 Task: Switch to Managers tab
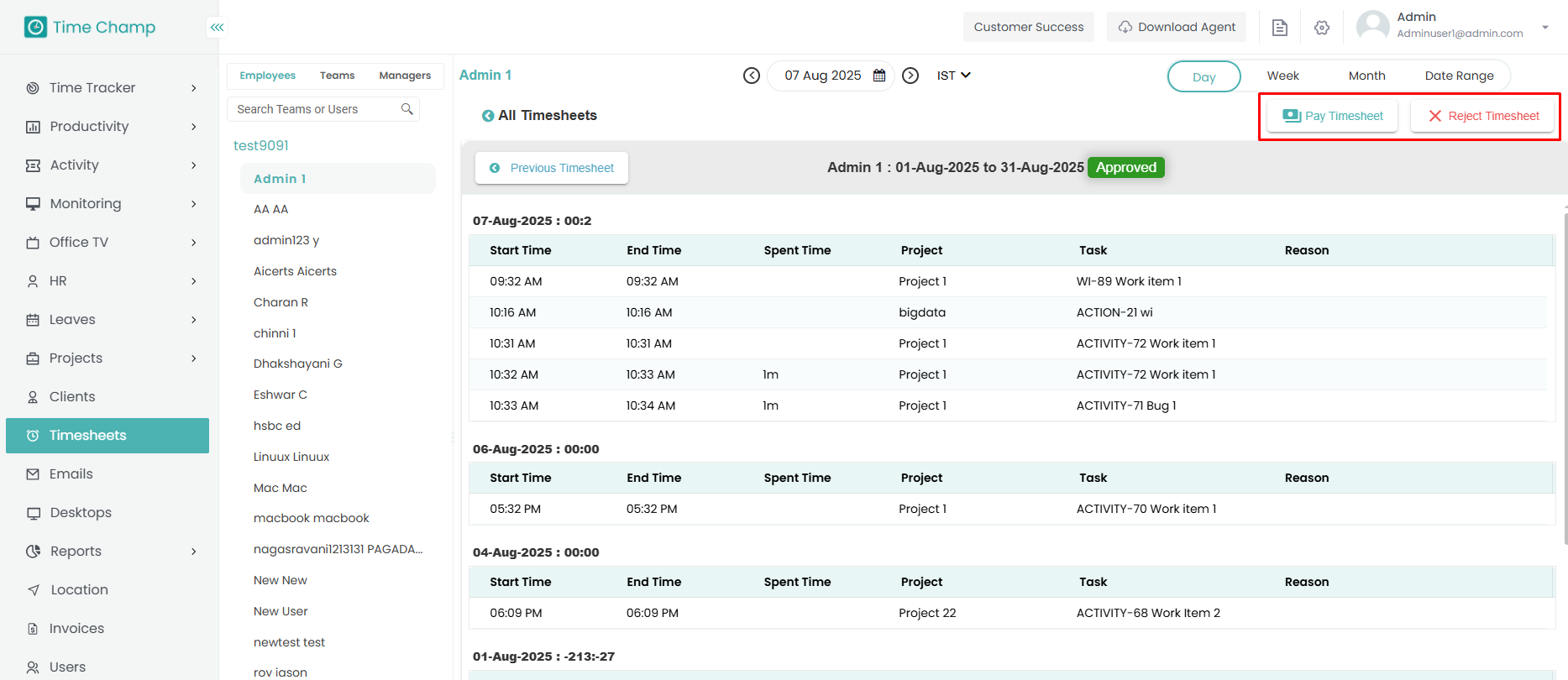405,76
